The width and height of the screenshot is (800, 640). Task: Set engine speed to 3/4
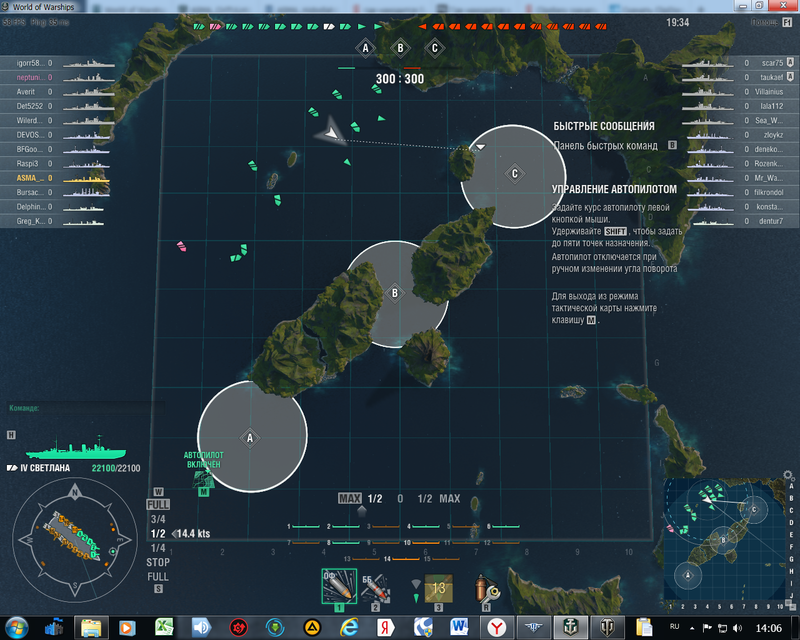point(158,519)
